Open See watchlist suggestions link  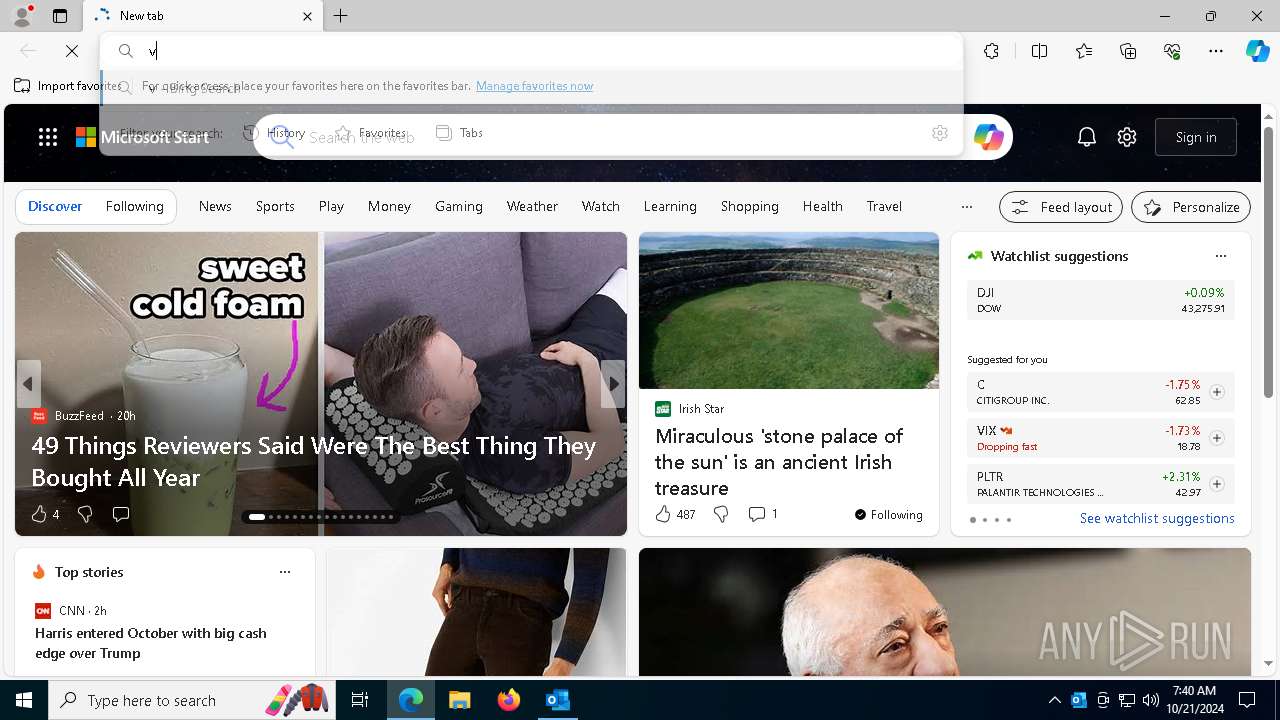[1157, 518]
